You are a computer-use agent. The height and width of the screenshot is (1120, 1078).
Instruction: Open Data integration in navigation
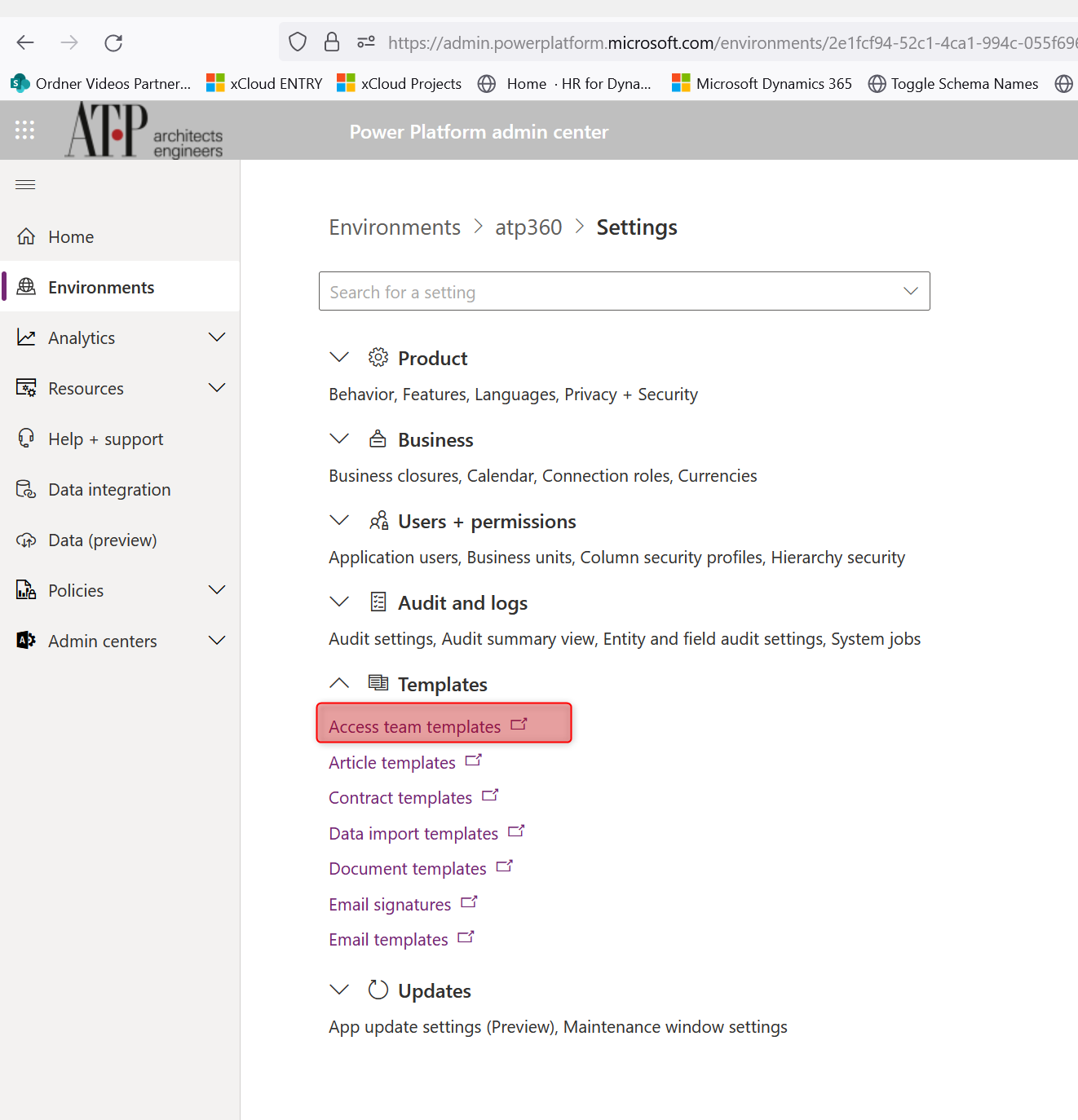[120, 489]
